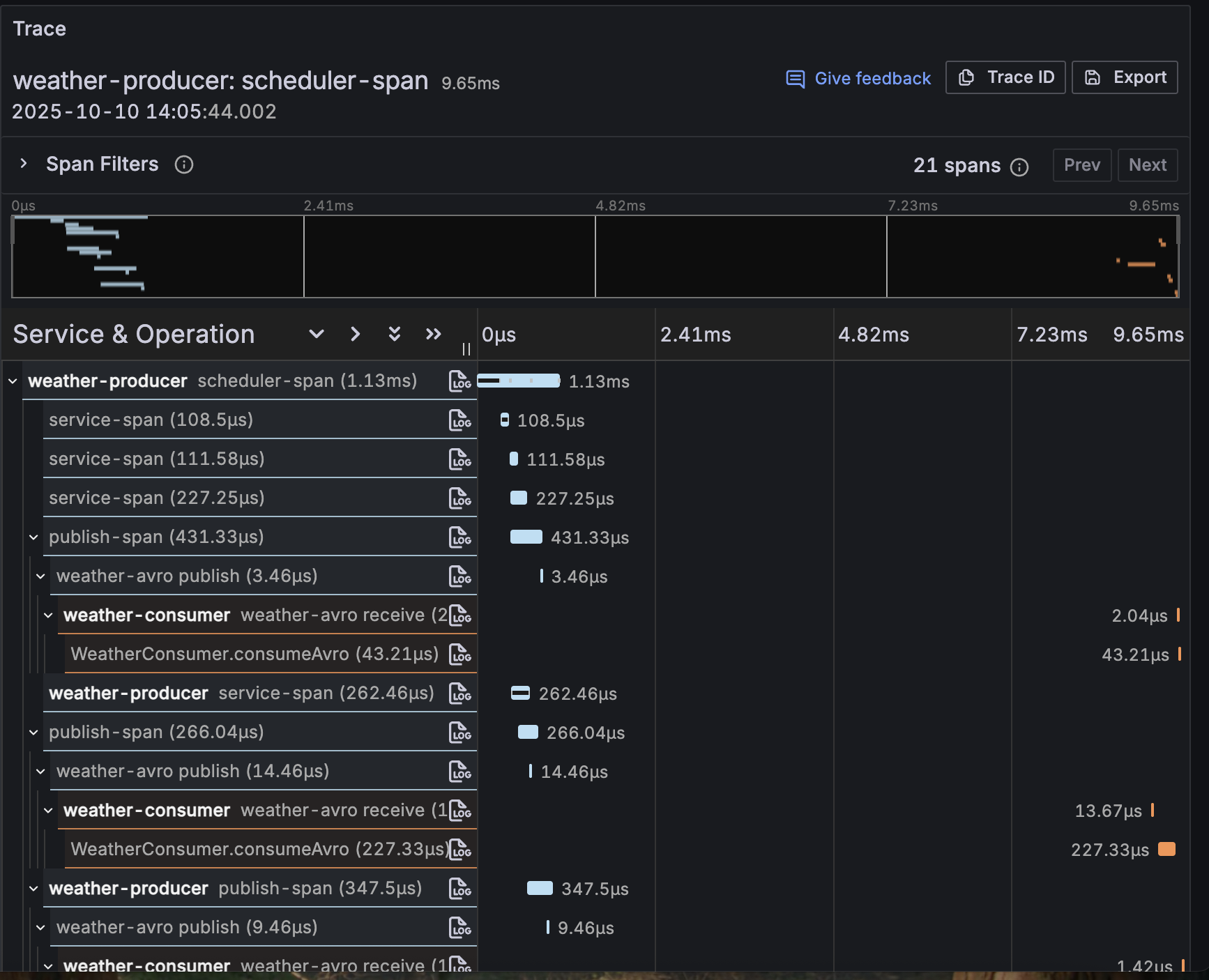The height and width of the screenshot is (980, 1209).
Task: Collapse all spans with double-right chevron
Action: 433,334
